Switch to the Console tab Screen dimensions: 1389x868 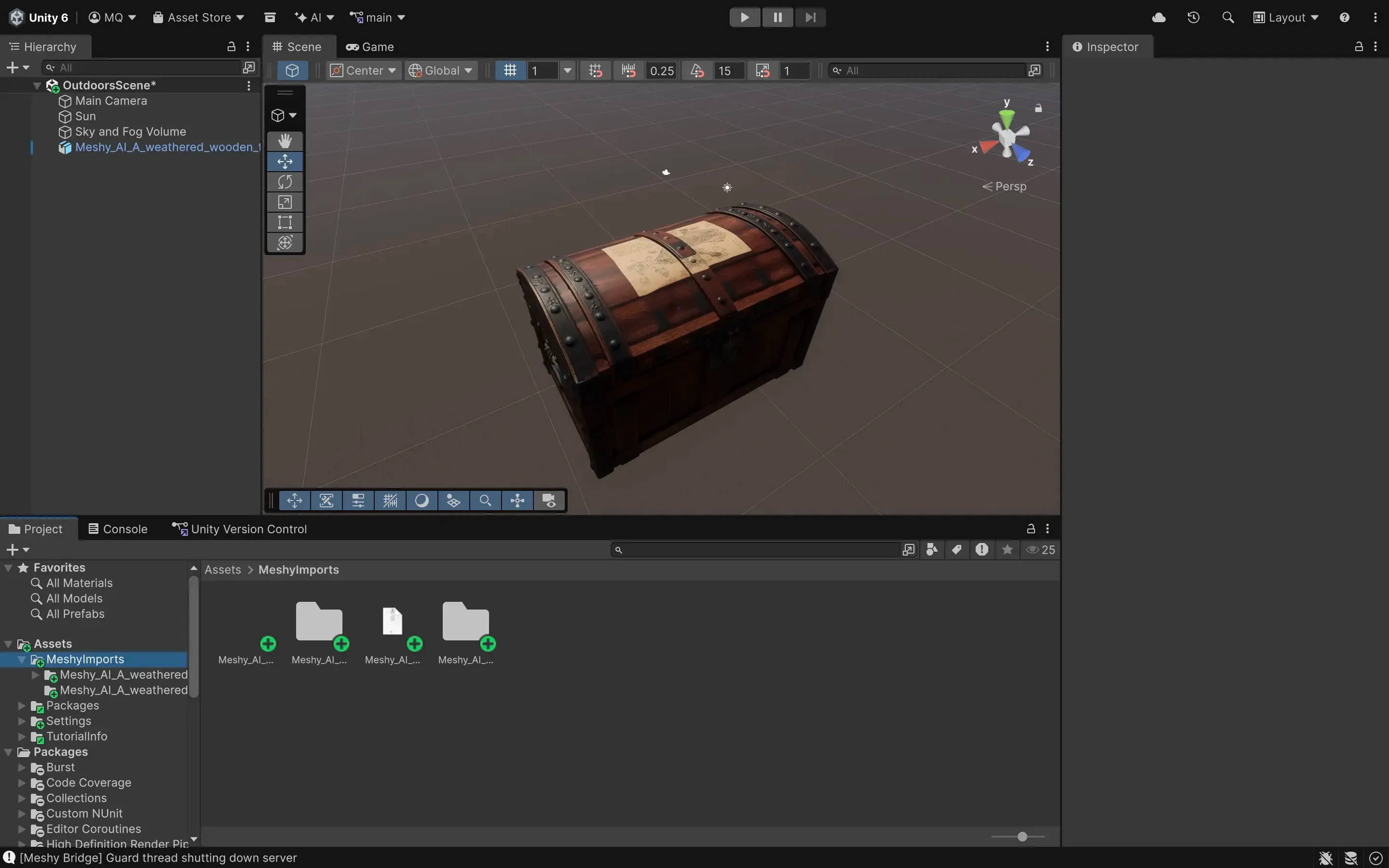118,529
